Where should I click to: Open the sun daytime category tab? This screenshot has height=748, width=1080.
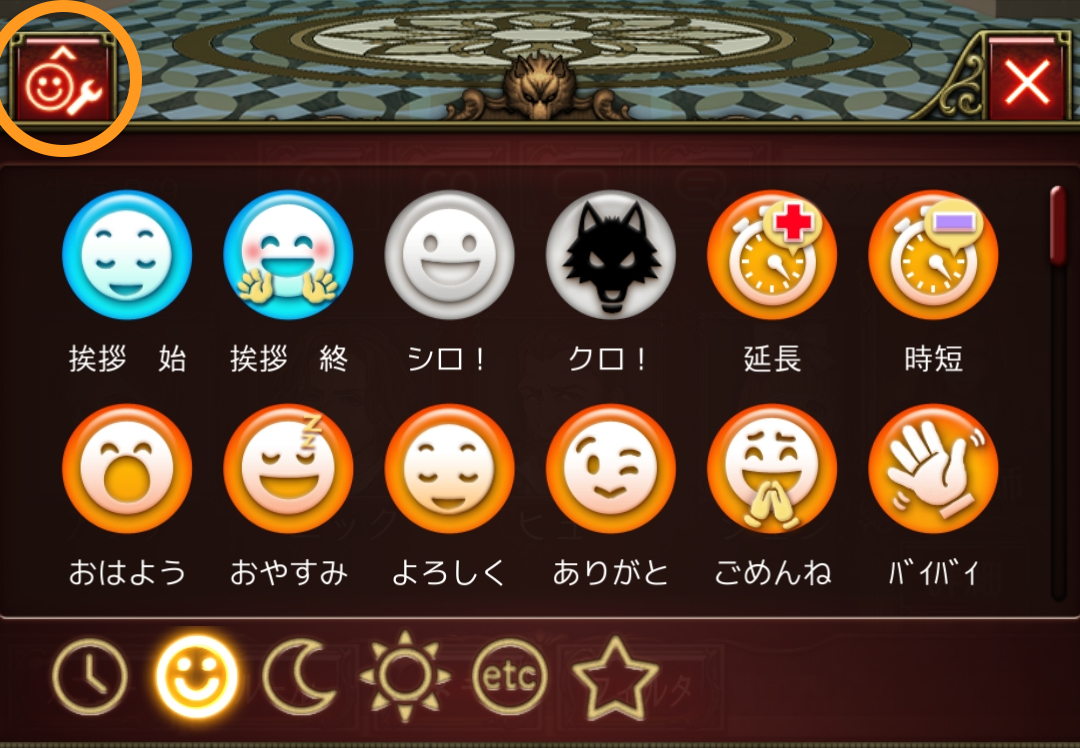point(405,676)
